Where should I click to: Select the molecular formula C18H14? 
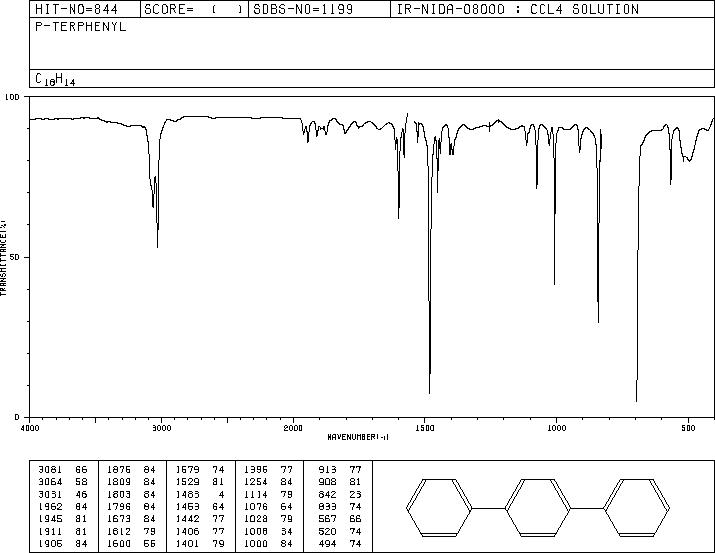tap(55, 79)
